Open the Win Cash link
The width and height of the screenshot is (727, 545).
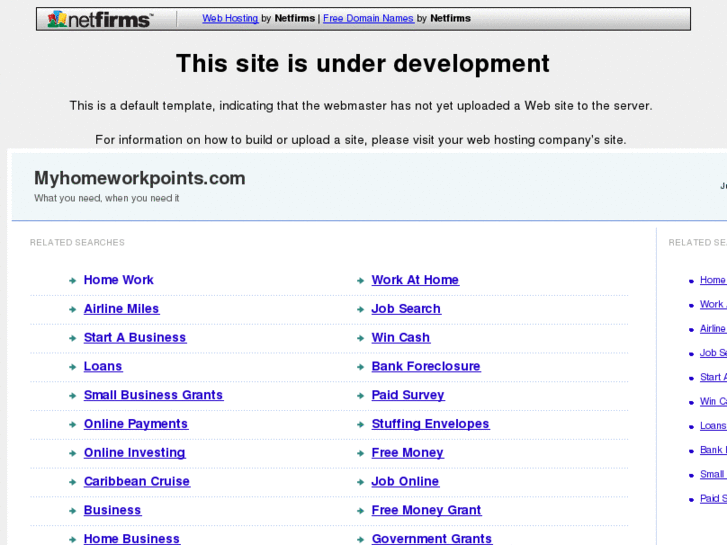click(x=401, y=337)
